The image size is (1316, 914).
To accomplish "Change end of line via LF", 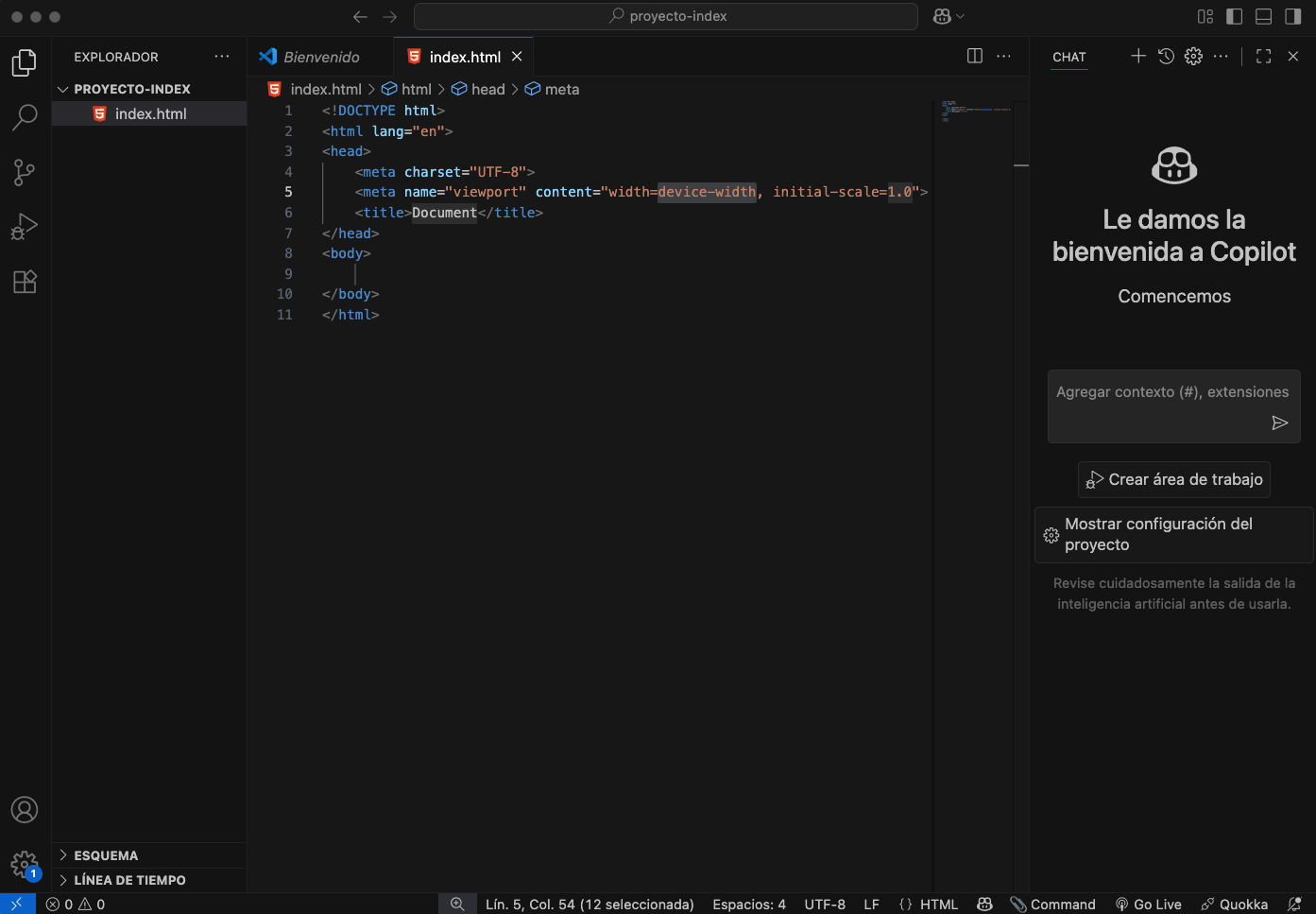I will click(871, 904).
